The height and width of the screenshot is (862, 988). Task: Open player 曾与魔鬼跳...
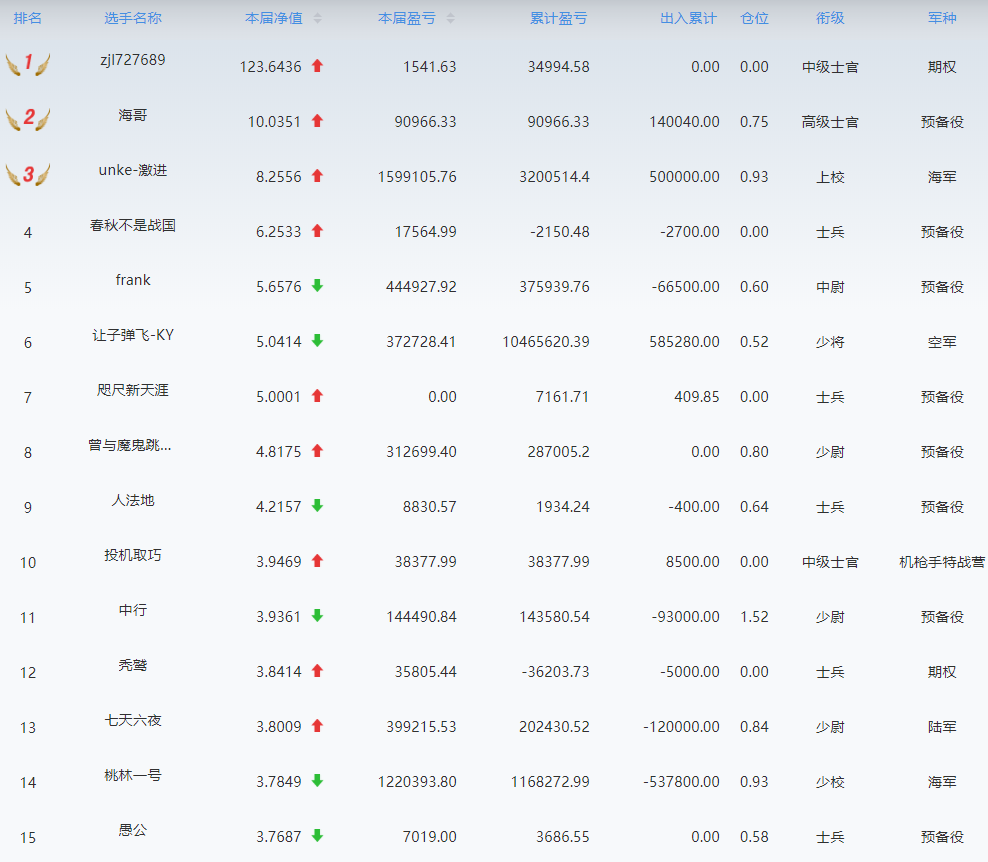[130, 445]
